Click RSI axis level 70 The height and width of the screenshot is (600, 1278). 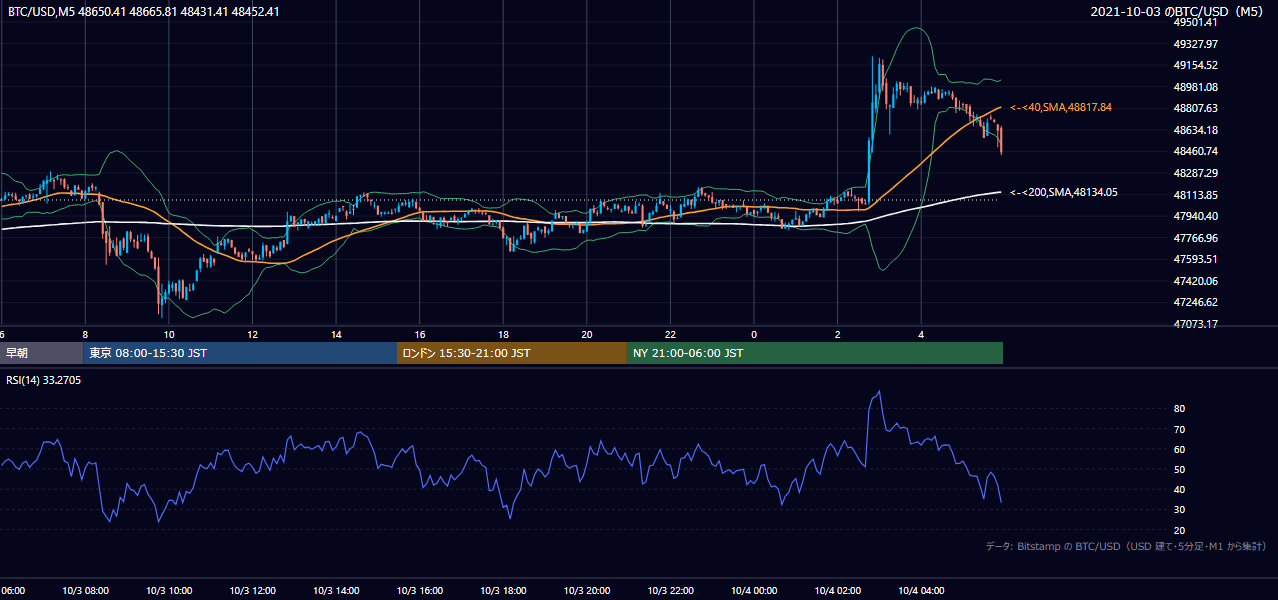pyautogui.click(x=1179, y=429)
